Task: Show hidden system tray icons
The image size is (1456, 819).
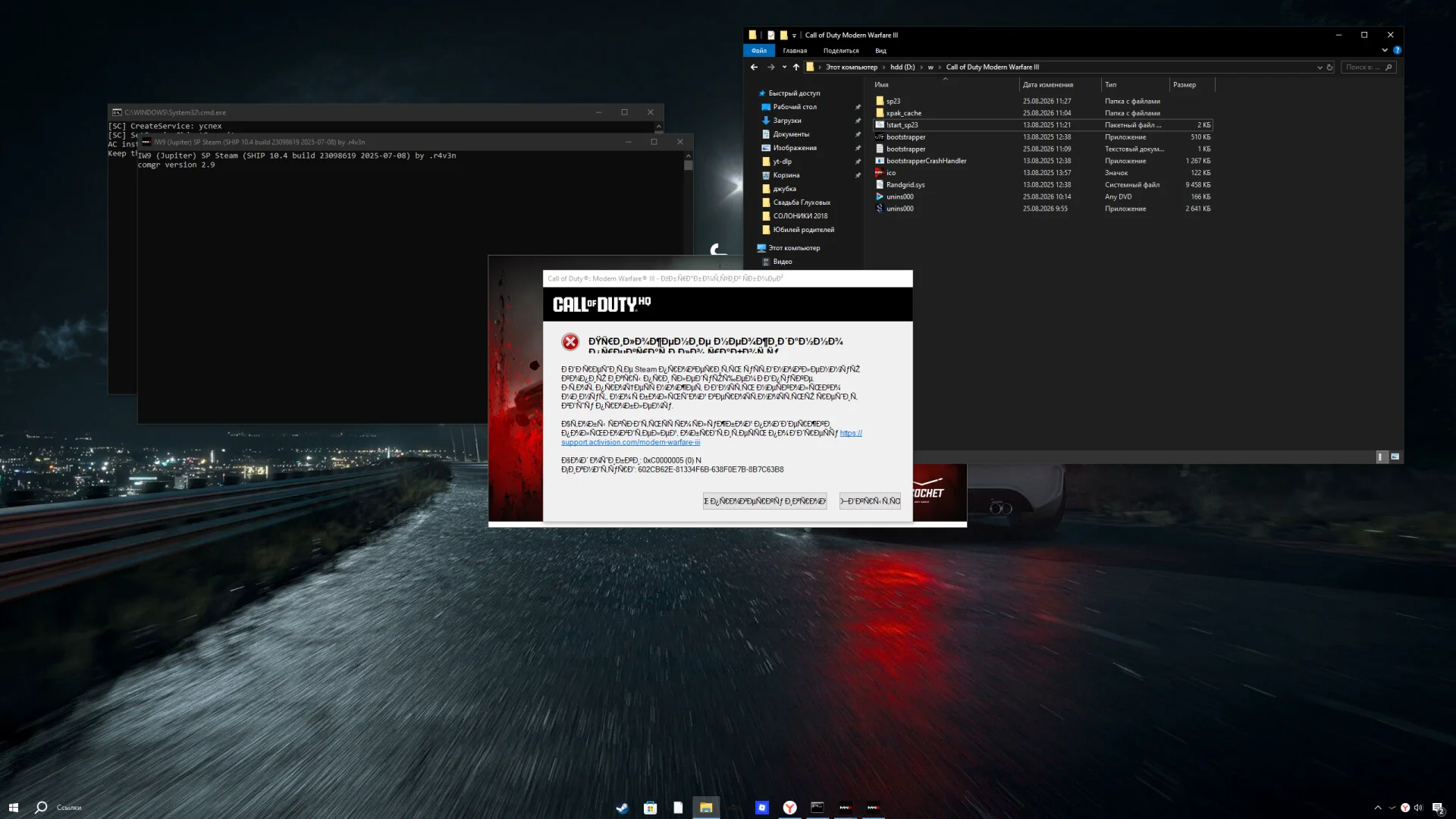Action: 1378,808
